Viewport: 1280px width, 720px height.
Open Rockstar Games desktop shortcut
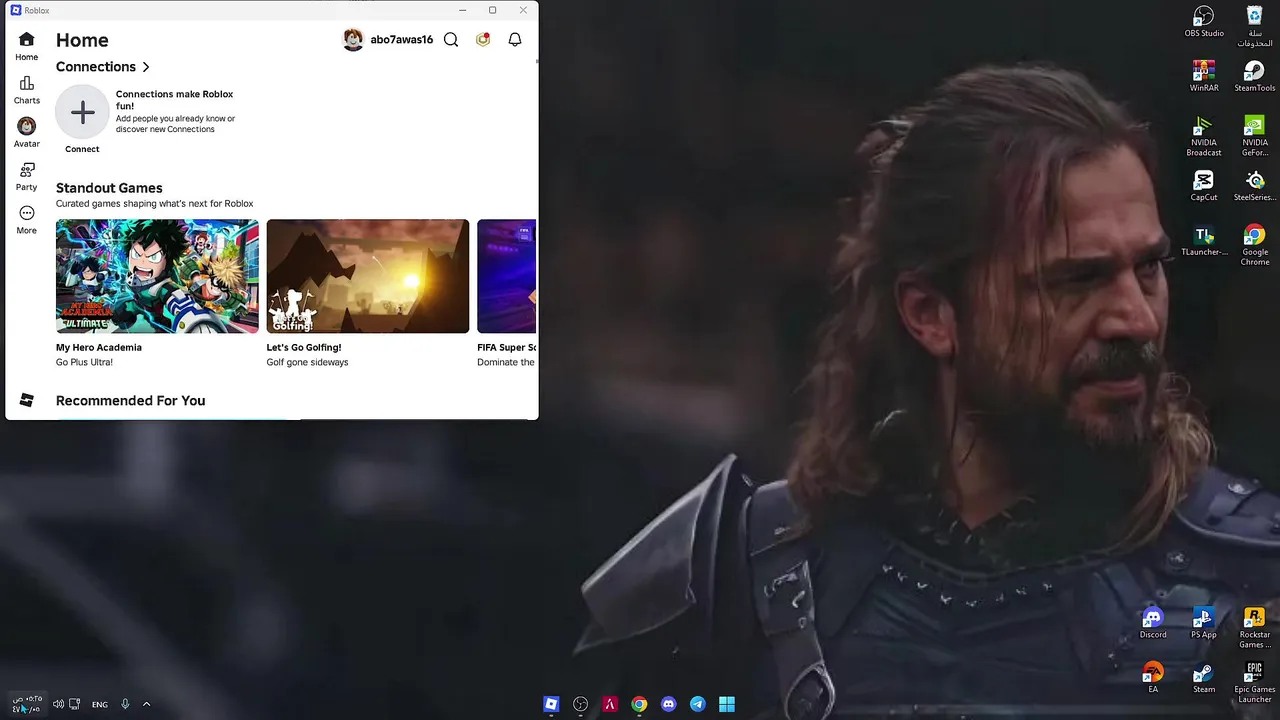click(1254, 627)
